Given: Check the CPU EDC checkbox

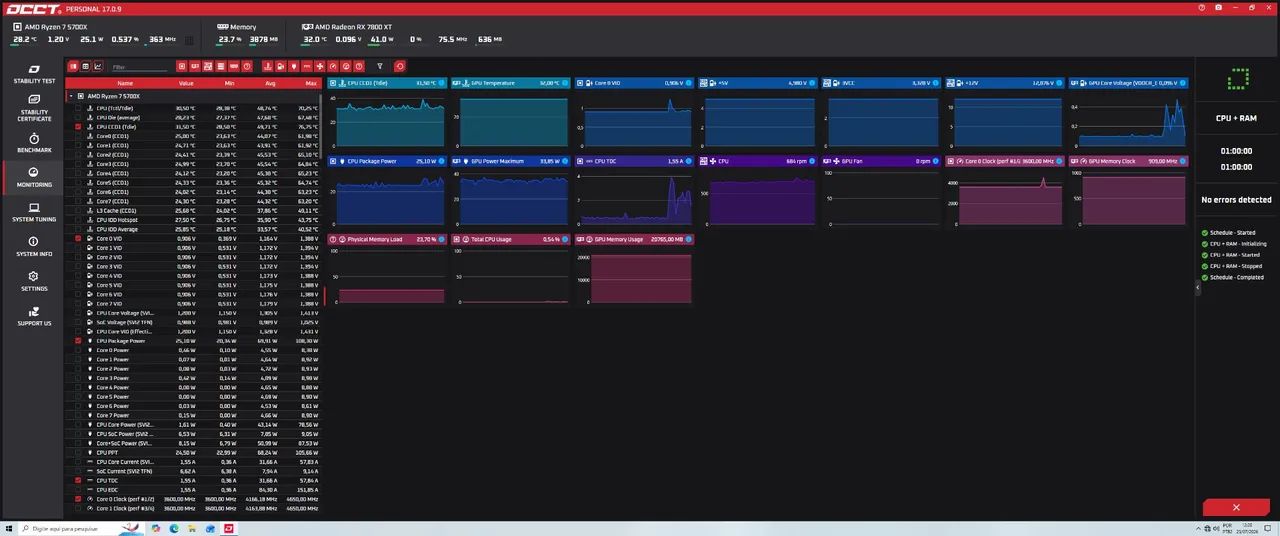Looking at the screenshot, I should 79,490.
